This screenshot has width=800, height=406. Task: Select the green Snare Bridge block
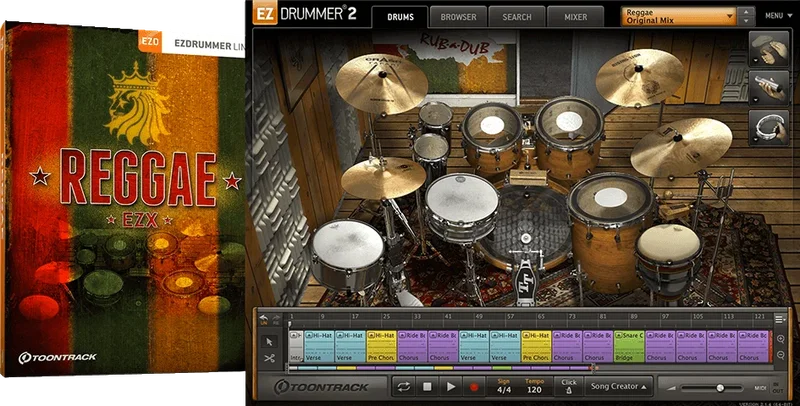point(629,346)
